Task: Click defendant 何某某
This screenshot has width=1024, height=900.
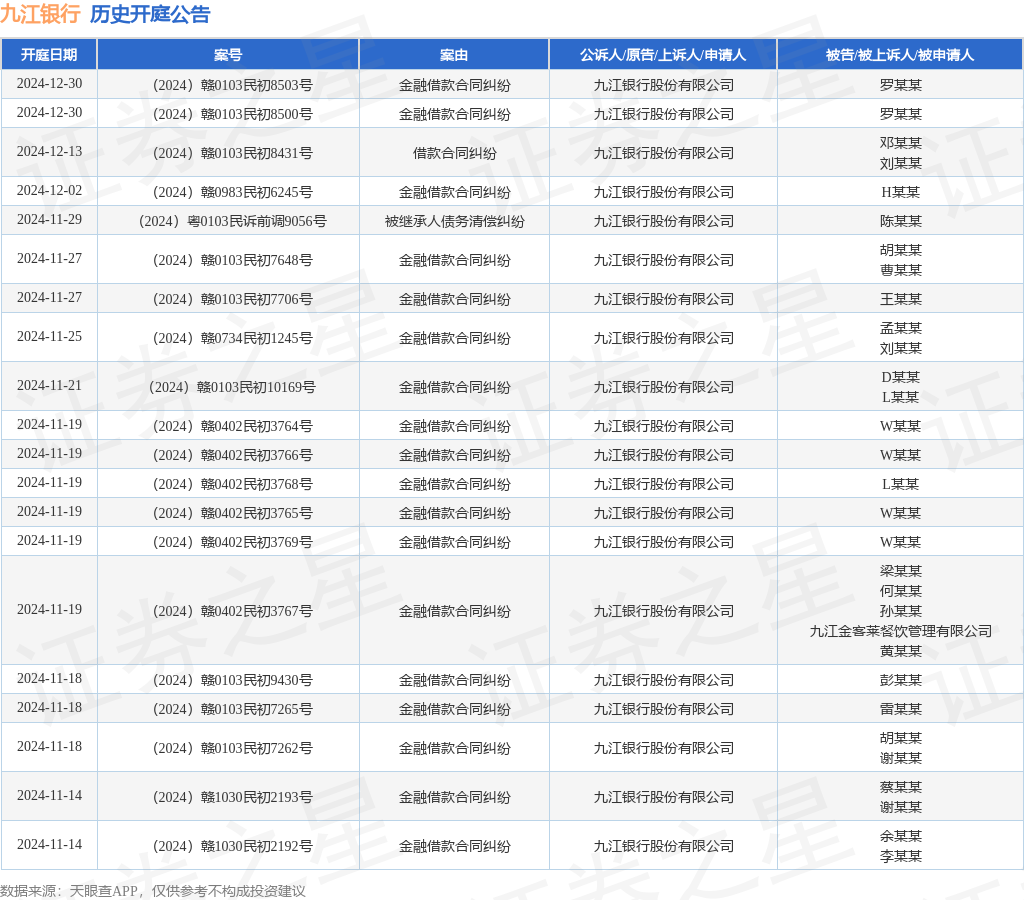Action: [x=901, y=591]
